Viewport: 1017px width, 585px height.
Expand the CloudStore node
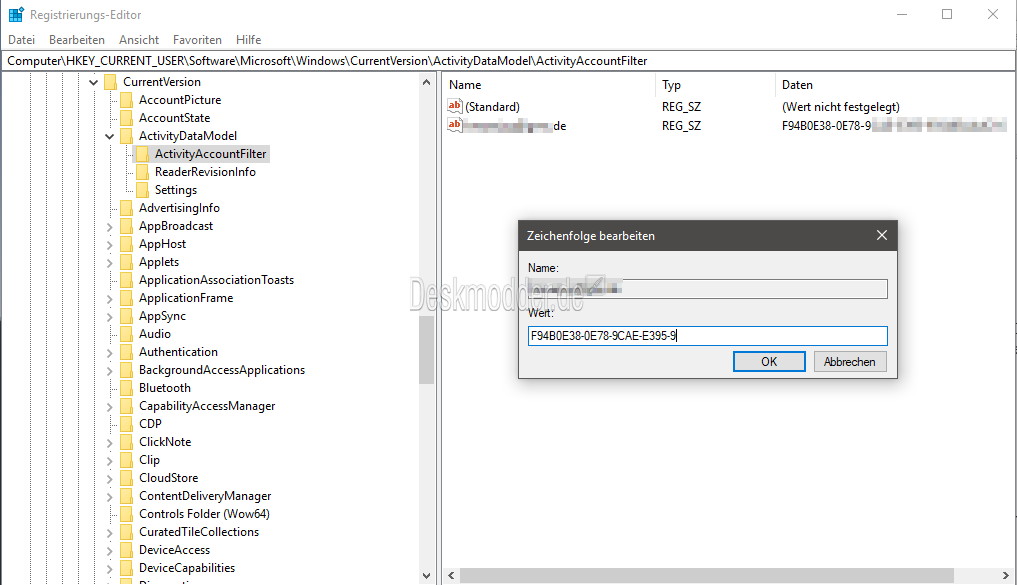tap(110, 479)
